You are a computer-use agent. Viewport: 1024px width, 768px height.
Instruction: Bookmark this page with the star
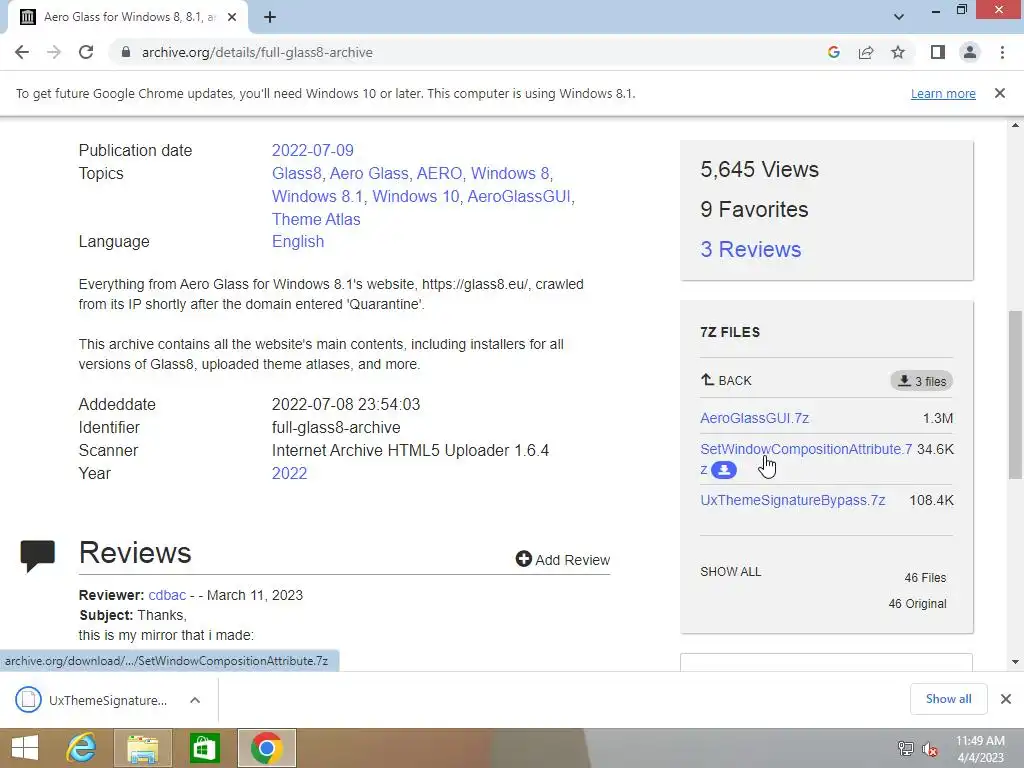point(898,52)
